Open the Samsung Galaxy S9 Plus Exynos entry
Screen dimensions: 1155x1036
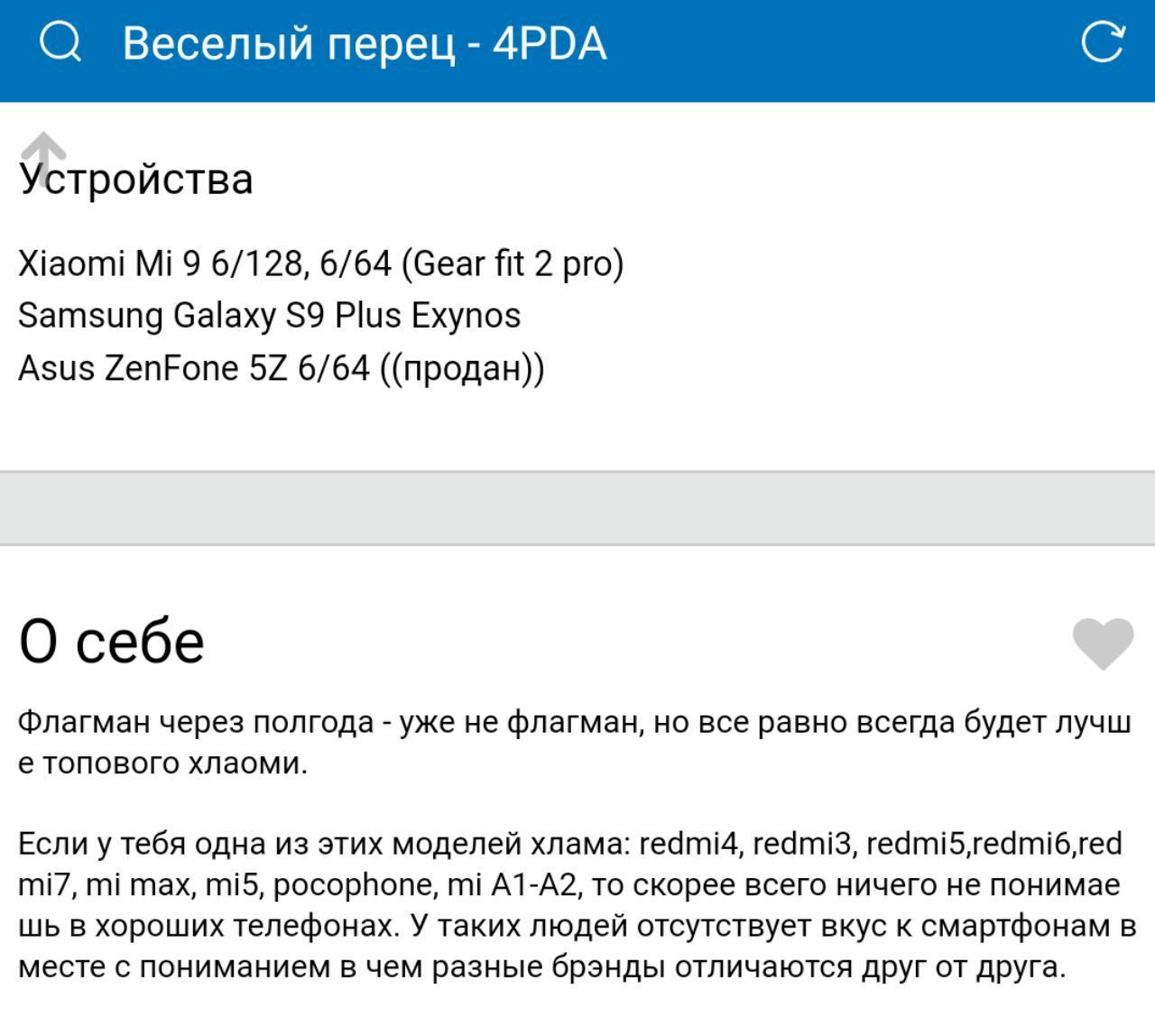270,315
